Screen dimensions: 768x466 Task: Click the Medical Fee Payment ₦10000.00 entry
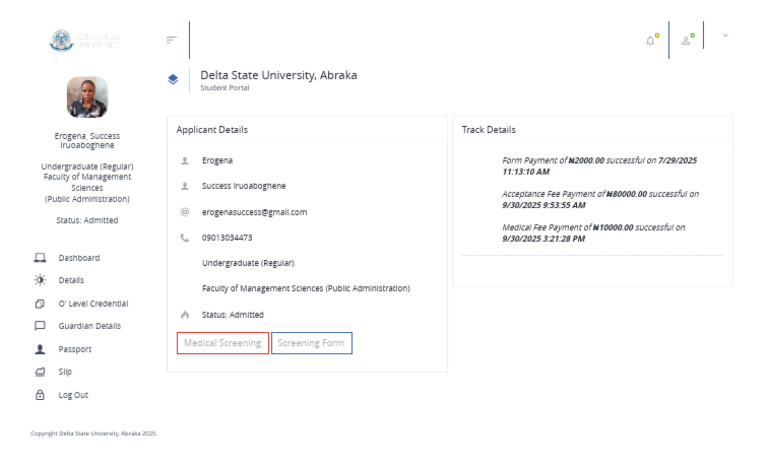point(594,233)
